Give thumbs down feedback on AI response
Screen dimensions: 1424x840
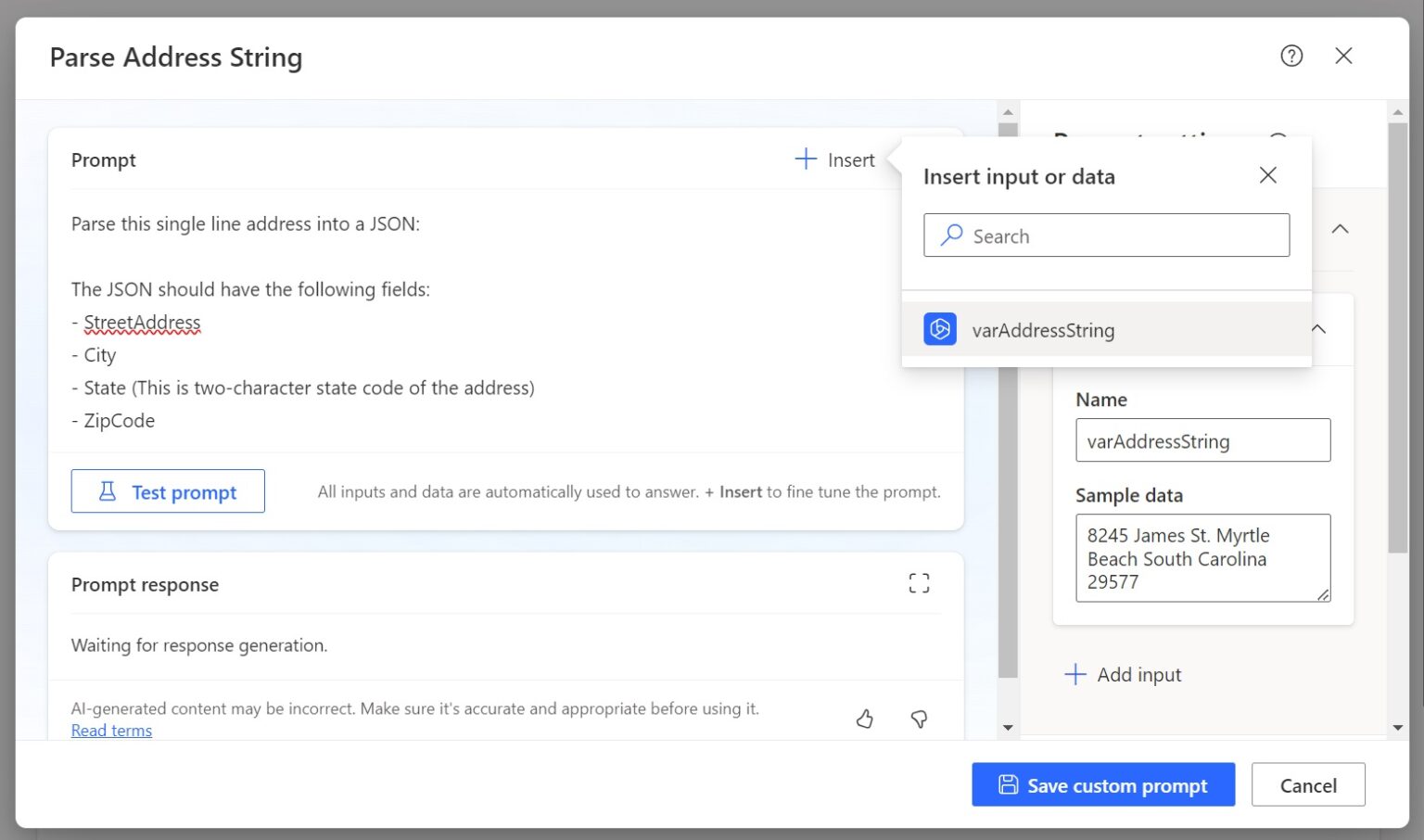[x=918, y=719]
